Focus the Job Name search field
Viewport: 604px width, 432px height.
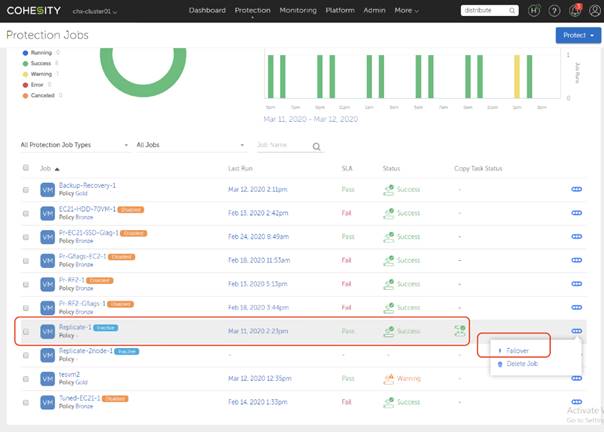point(284,145)
